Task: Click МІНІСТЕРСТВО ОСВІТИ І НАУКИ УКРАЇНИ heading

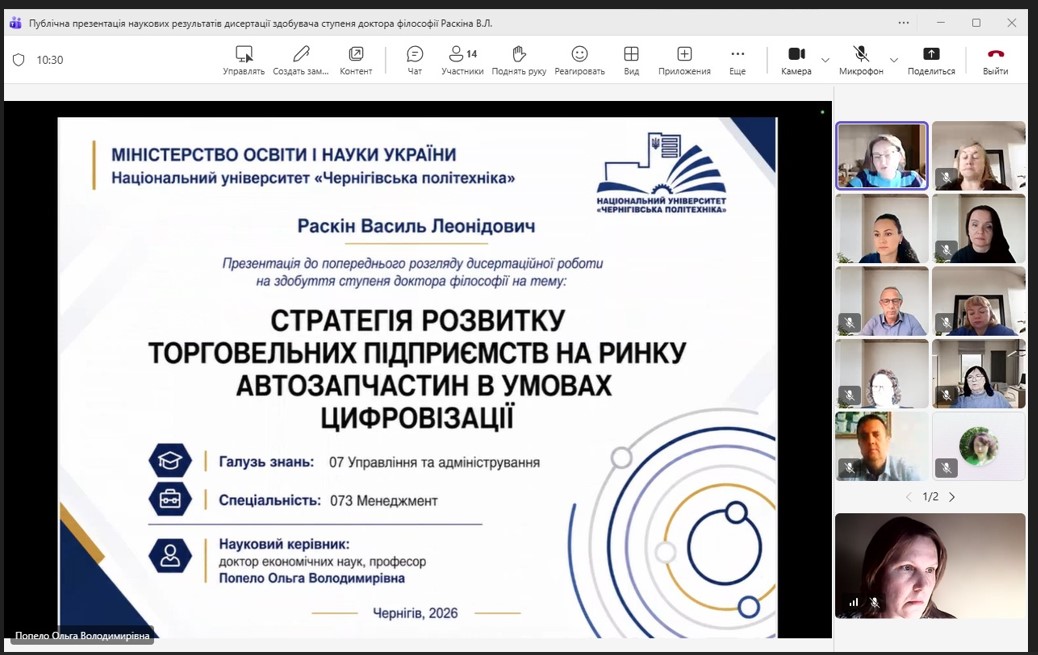Action: [283, 155]
